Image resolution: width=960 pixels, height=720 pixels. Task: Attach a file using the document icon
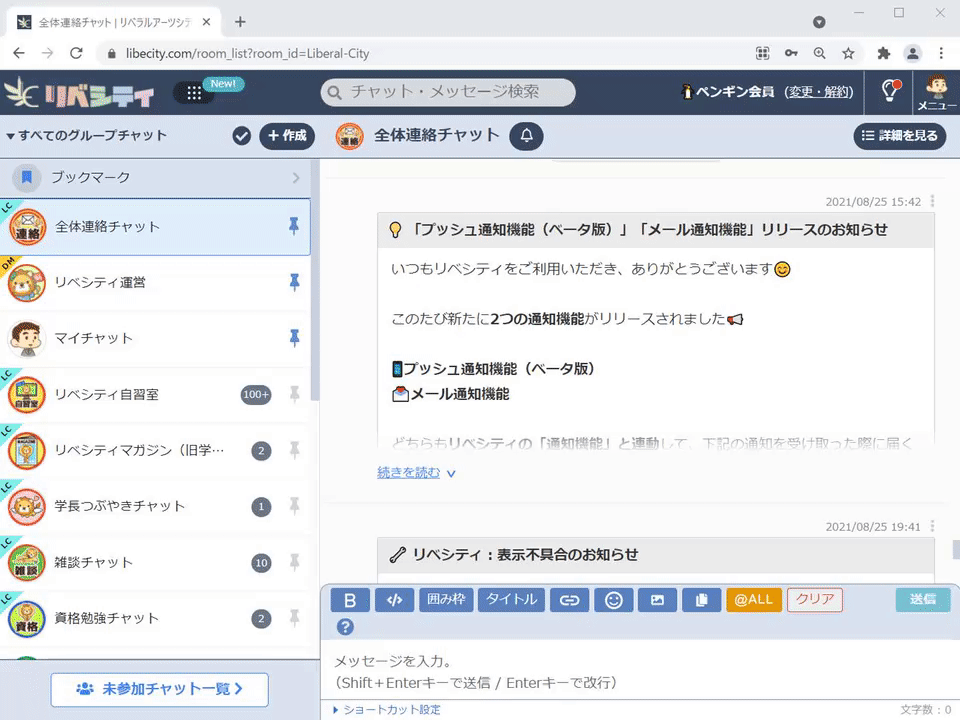pos(702,600)
